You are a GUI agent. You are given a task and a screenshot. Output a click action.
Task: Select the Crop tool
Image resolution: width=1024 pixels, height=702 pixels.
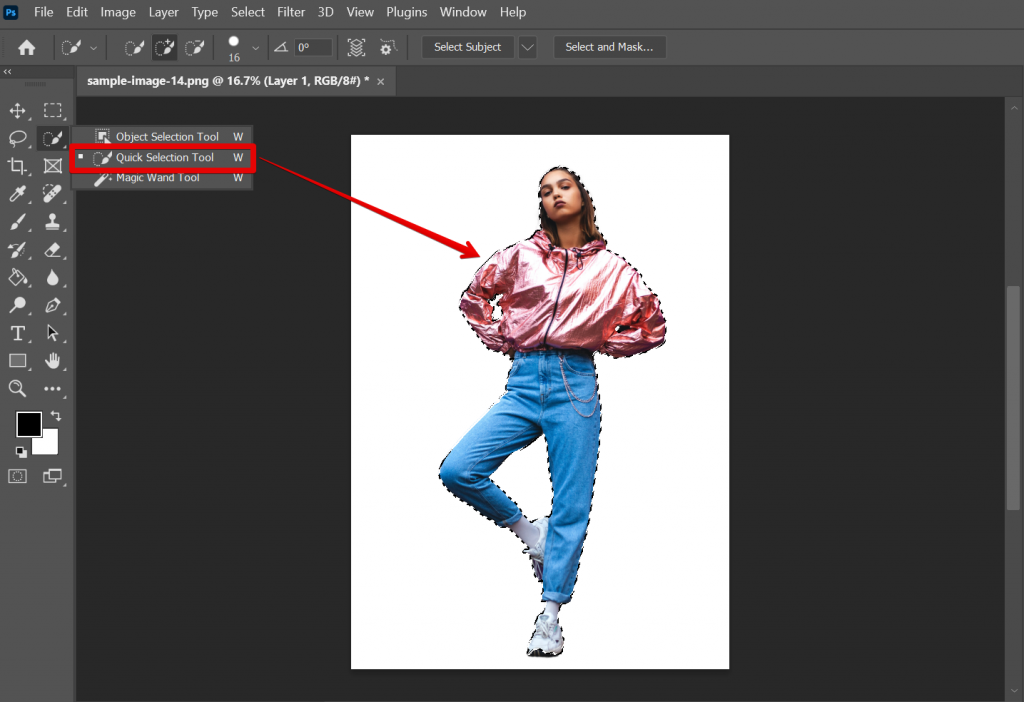[x=17, y=166]
